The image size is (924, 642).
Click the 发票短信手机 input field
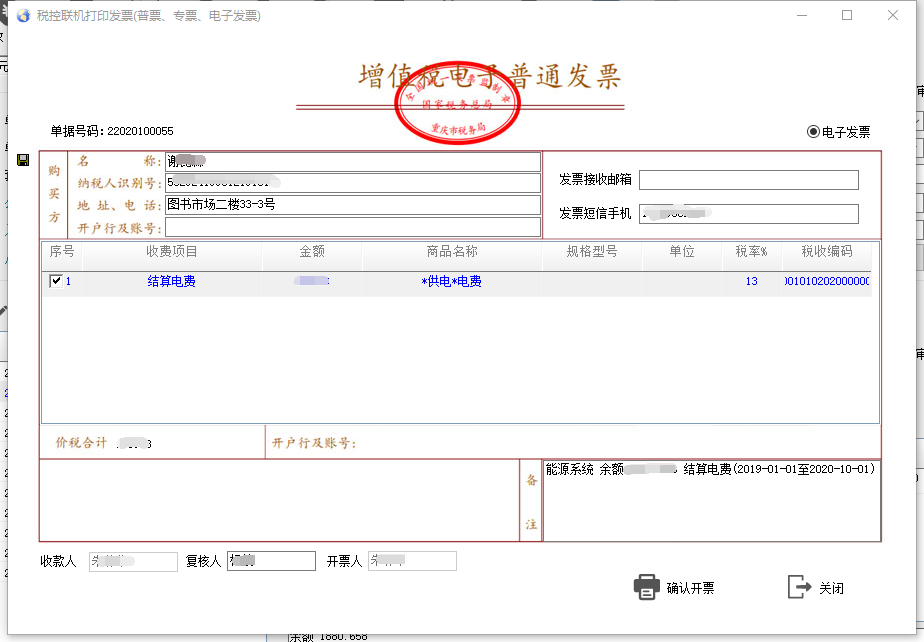tap(748, 213)
